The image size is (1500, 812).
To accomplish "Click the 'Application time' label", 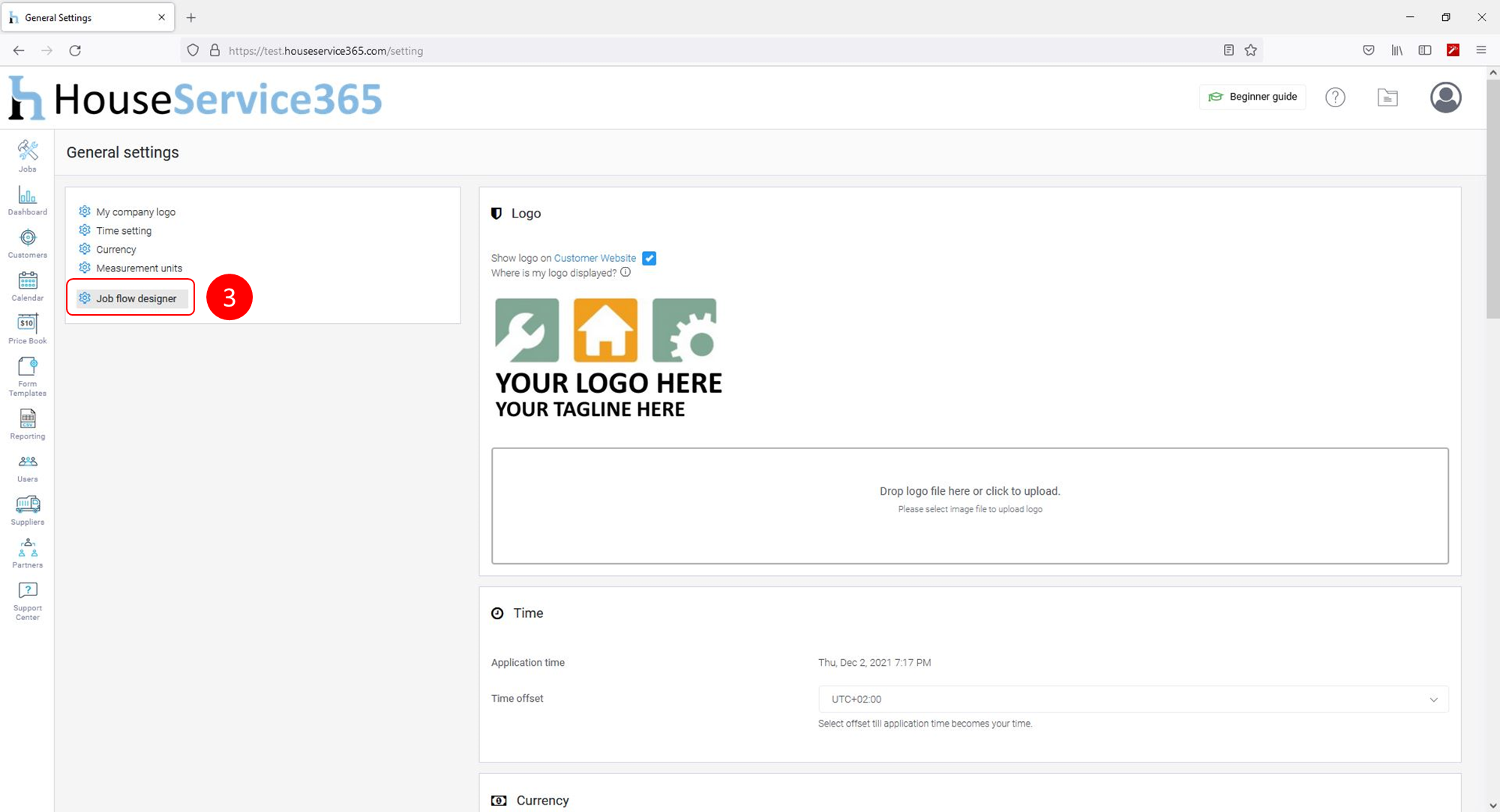I will [528, 663].
